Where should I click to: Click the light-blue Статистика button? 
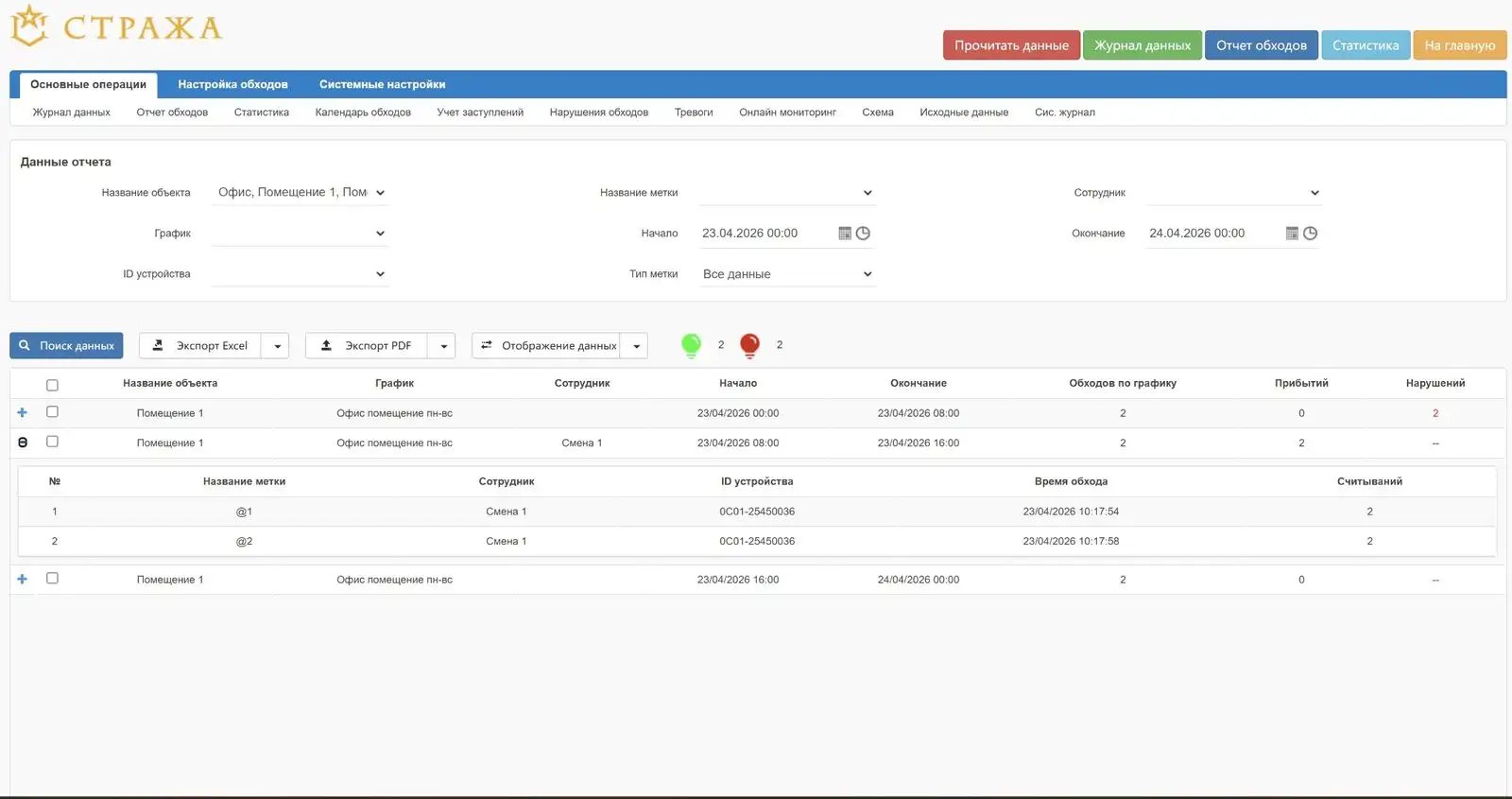[1366, 45]
